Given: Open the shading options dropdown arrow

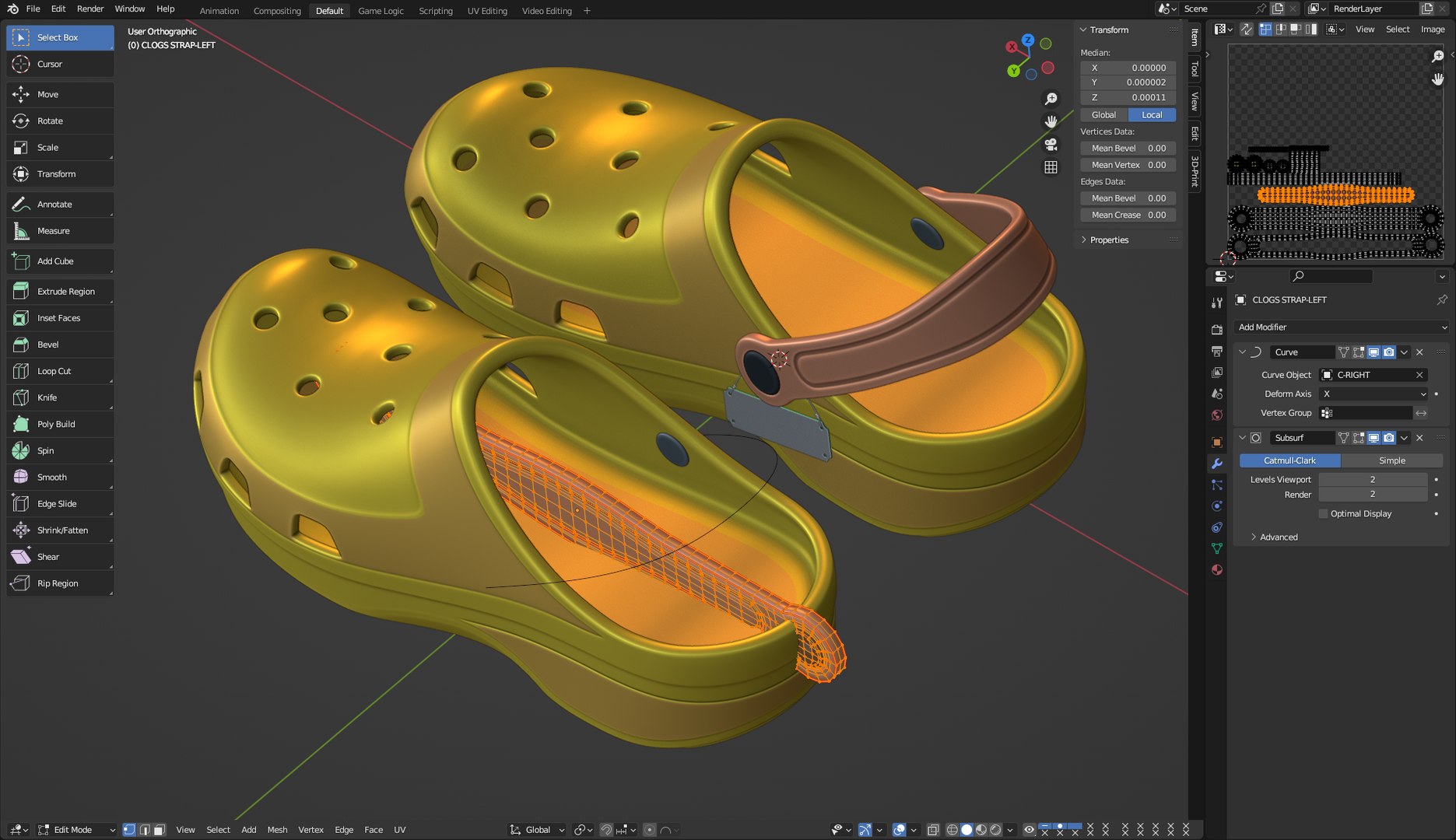Looking at the screenshot, I should [1009, 830].
